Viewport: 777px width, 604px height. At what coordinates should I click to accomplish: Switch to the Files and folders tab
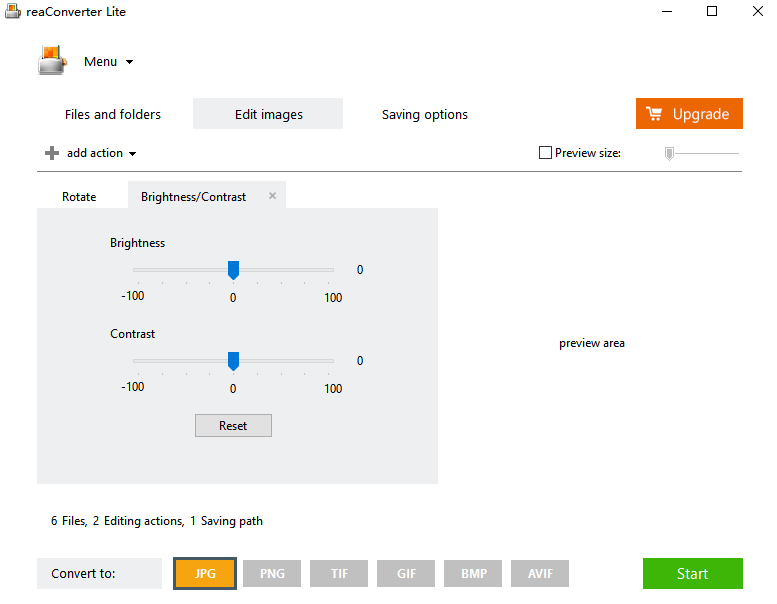click(113, 114)
